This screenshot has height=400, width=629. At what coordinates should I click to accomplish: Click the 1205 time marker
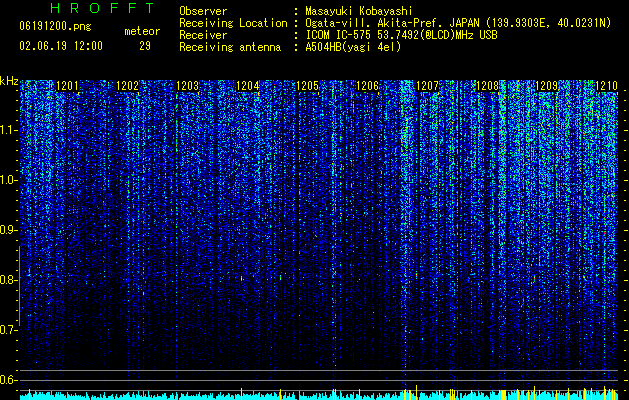click(307, 86)
